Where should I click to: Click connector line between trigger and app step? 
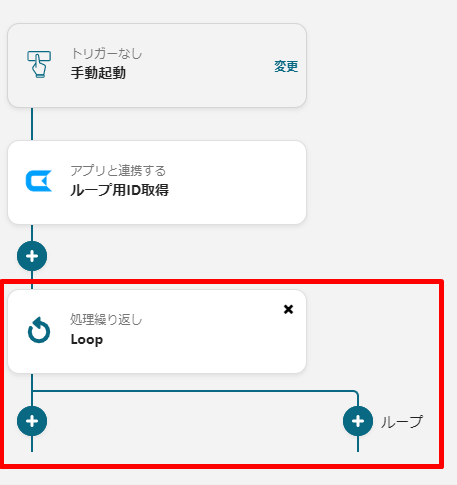[x=32, y=124]
